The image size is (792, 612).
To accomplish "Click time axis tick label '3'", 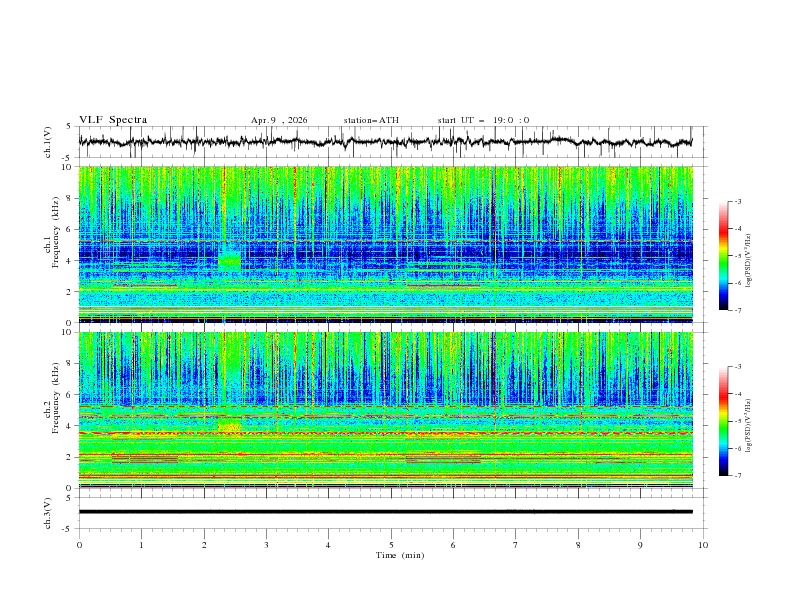I will coord(266,545).
